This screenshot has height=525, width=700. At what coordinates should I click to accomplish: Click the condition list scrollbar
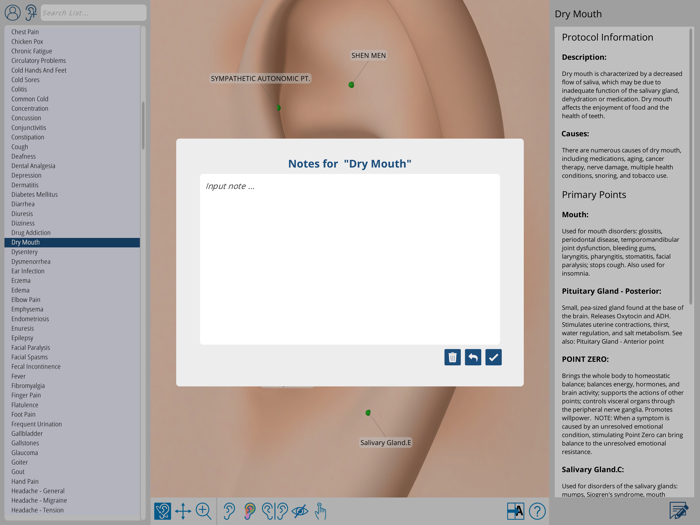pos(143,125)
